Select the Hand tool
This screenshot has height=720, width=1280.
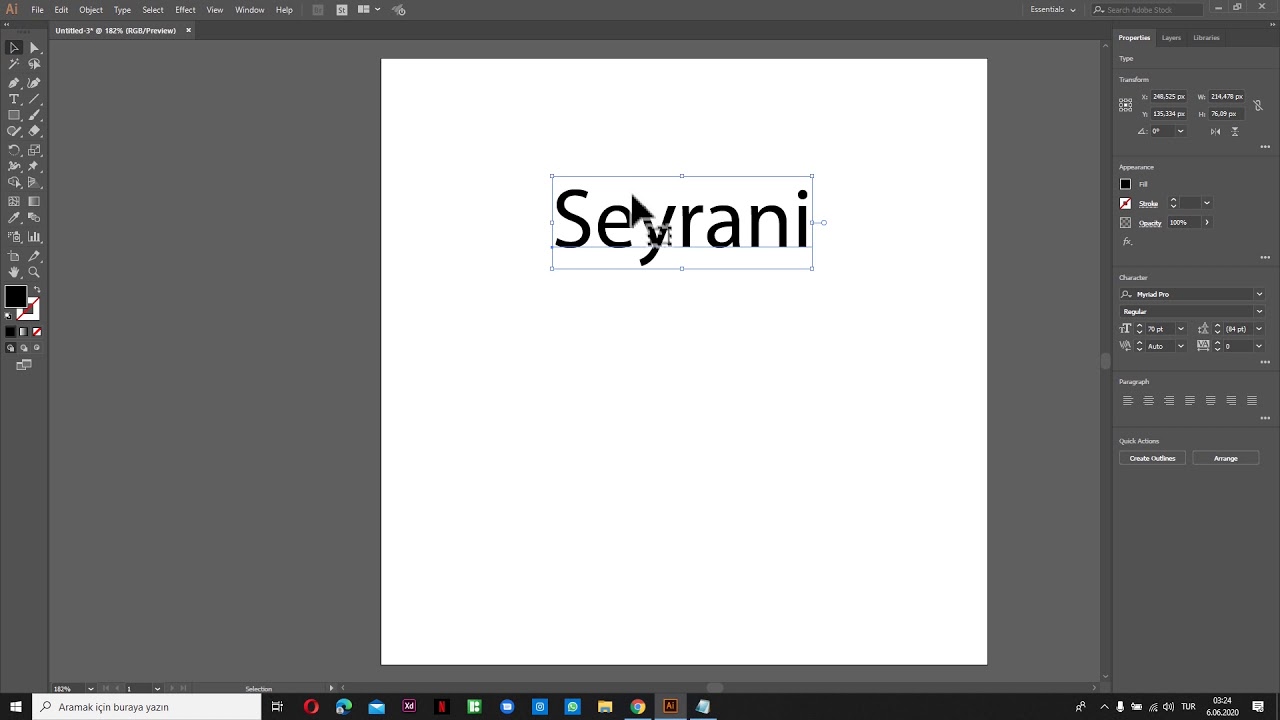[14, 272]
